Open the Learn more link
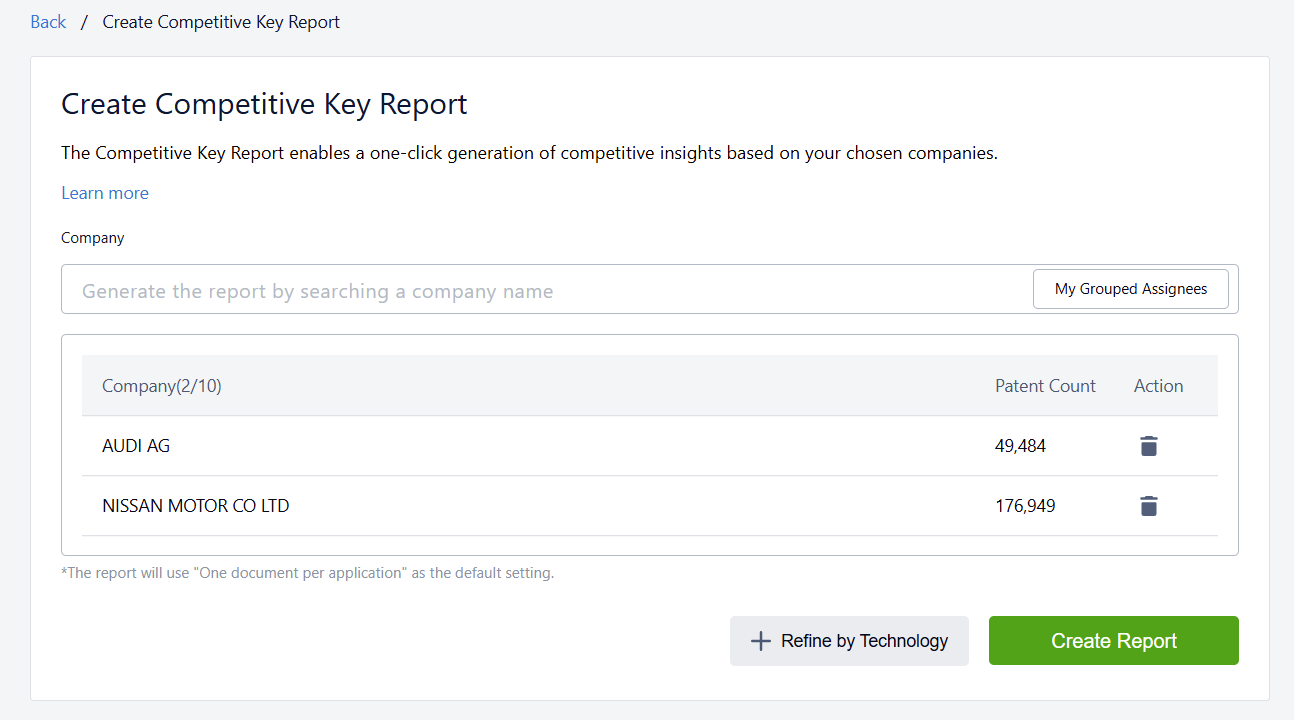The width and height of the screenshot is (1294, 720). tap(105, 193)
